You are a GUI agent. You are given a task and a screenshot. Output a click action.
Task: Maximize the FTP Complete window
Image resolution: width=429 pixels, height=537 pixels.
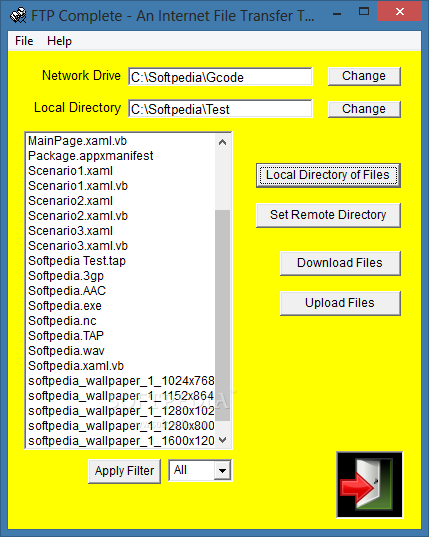coord(364,12)
